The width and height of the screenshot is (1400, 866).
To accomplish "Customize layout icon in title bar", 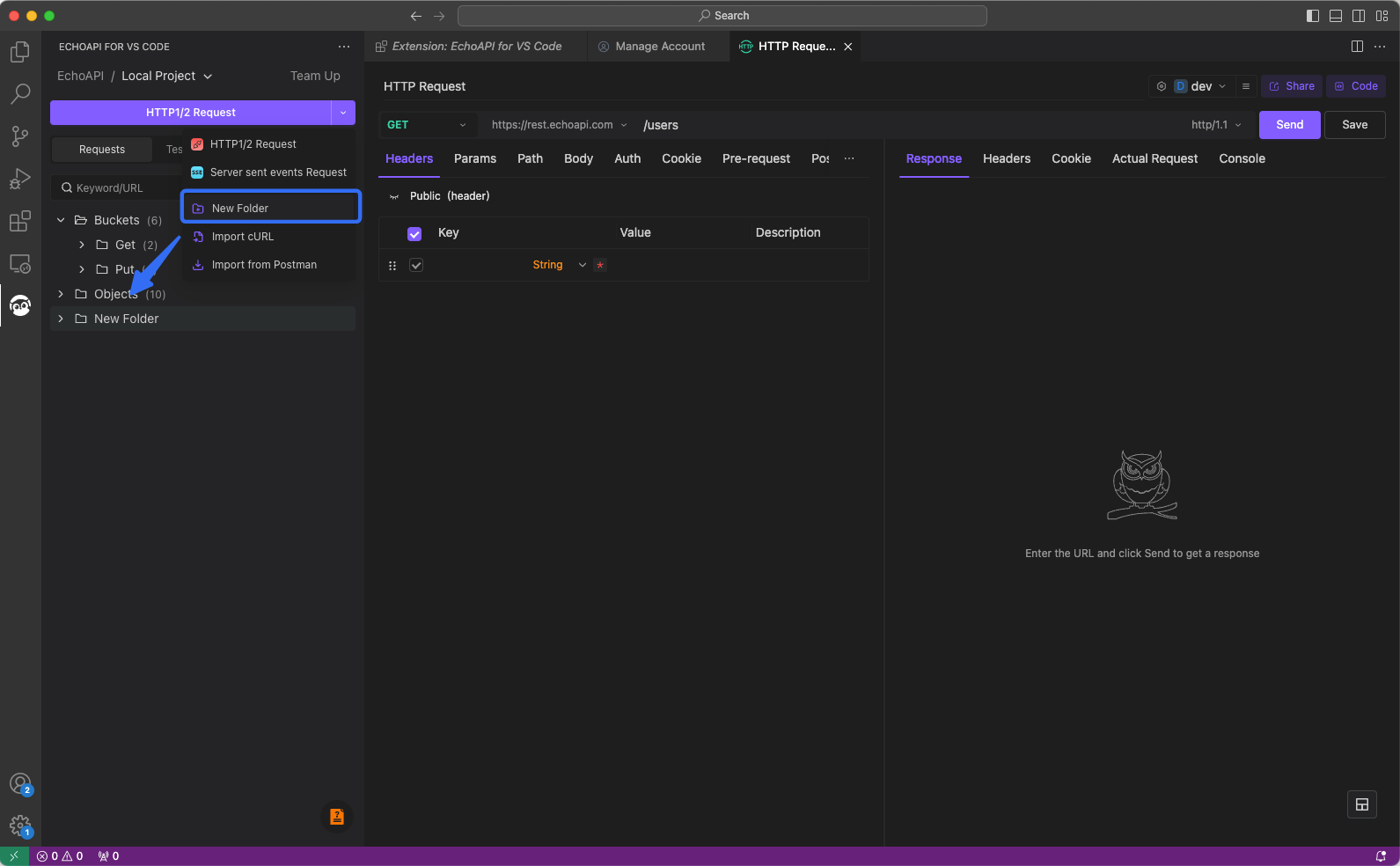I will pyautogui.click(x=1382, y=16).
